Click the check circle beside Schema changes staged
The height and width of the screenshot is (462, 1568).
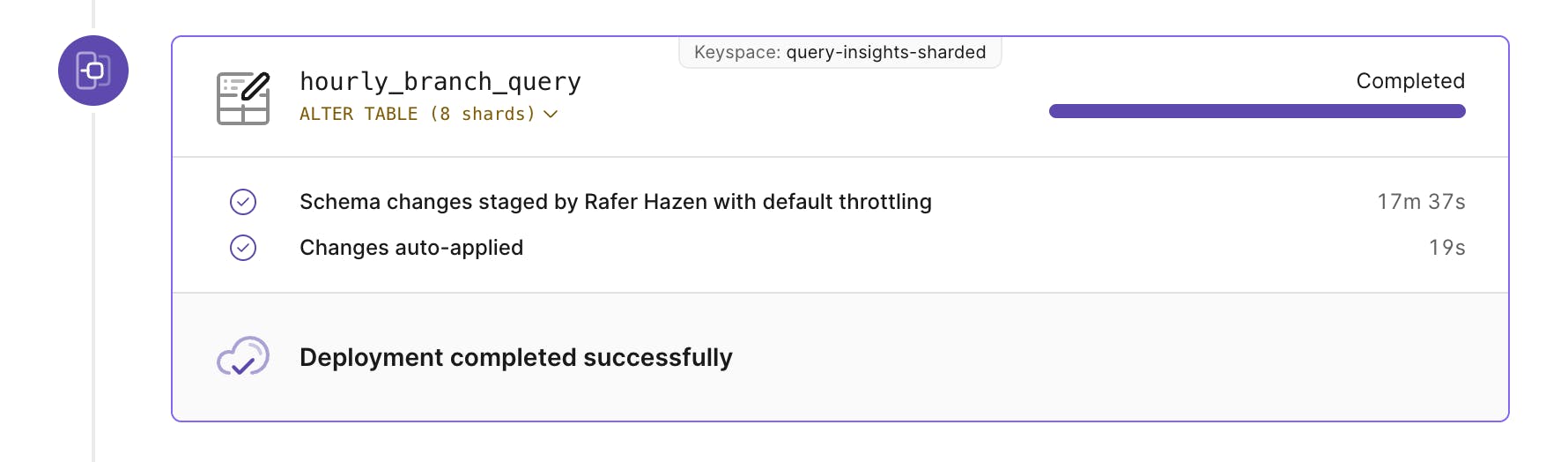pyautogui.click(x=243, y=202)
